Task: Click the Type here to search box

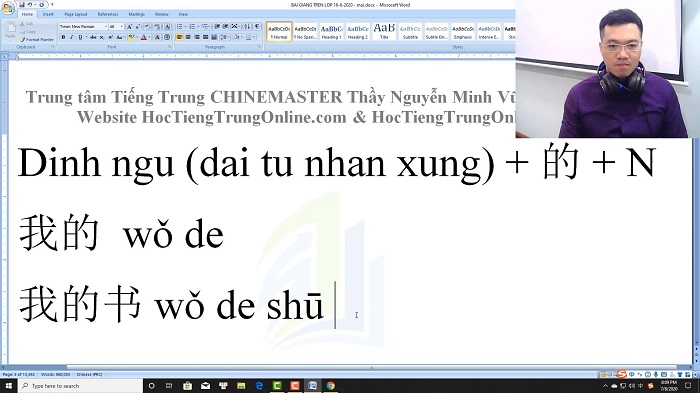Action: click(x=80, y=385)
